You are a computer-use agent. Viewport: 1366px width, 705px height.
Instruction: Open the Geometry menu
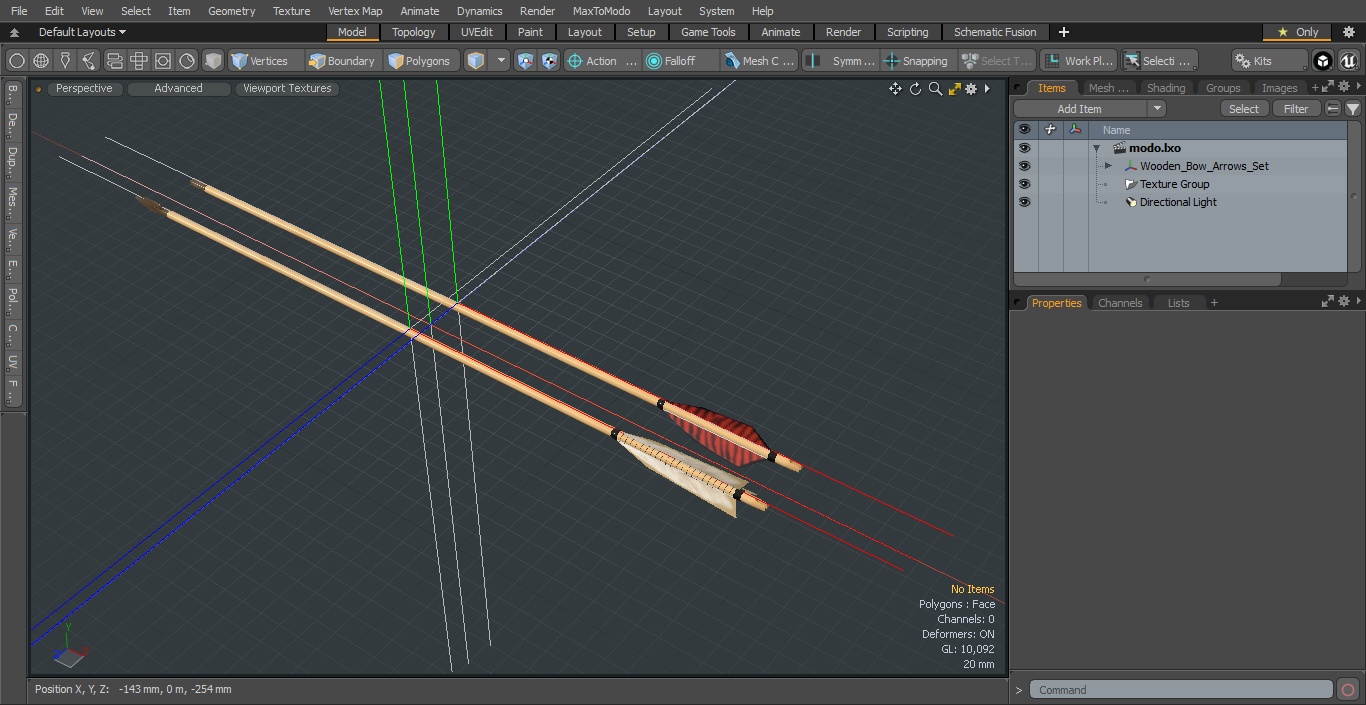click(231, 11)
